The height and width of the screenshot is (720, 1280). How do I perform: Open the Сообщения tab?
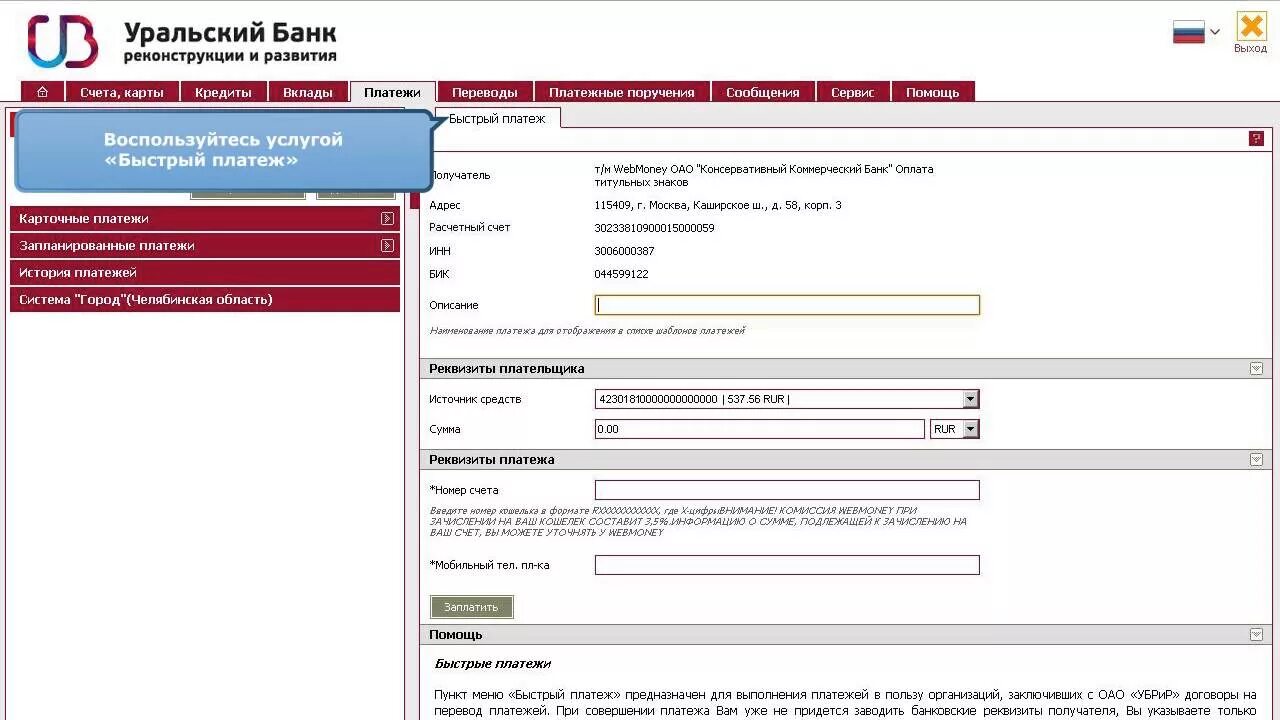(763, 92)
